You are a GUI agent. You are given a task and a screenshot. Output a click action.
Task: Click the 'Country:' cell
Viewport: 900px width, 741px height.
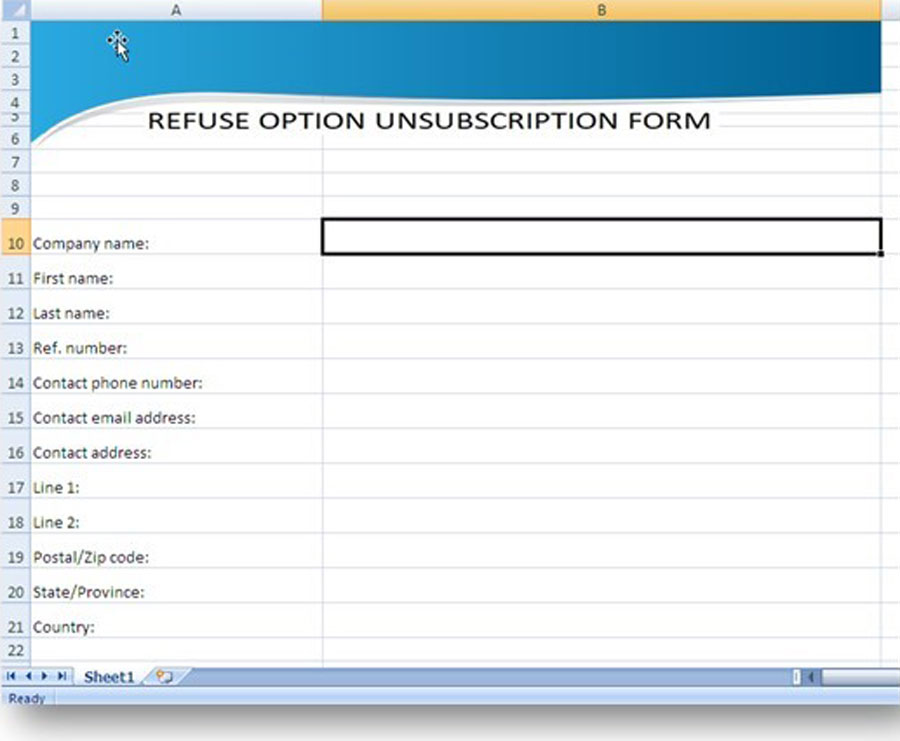tap(176, 620)
